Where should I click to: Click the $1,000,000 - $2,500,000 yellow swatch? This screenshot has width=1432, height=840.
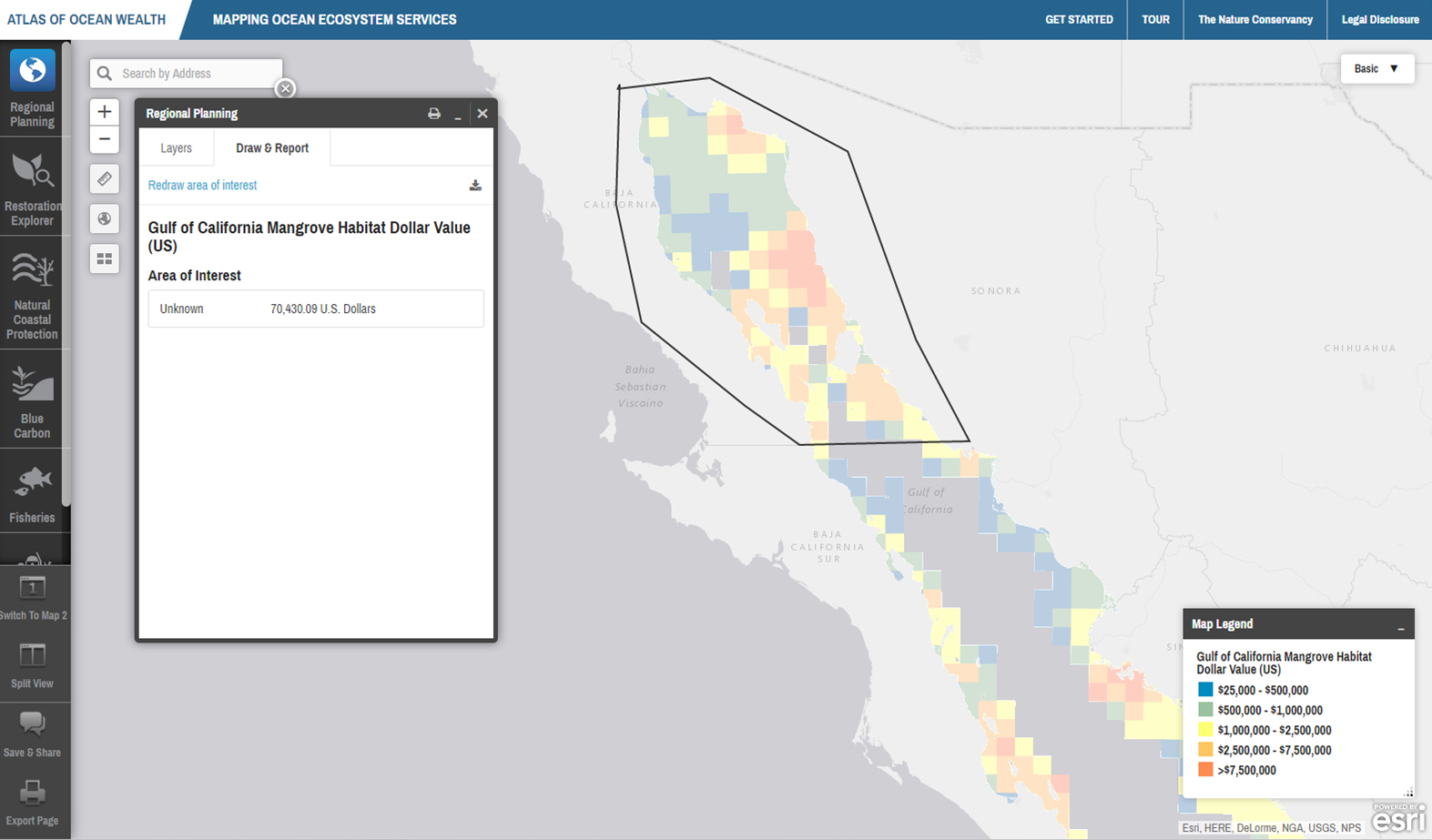(1205, 730)
